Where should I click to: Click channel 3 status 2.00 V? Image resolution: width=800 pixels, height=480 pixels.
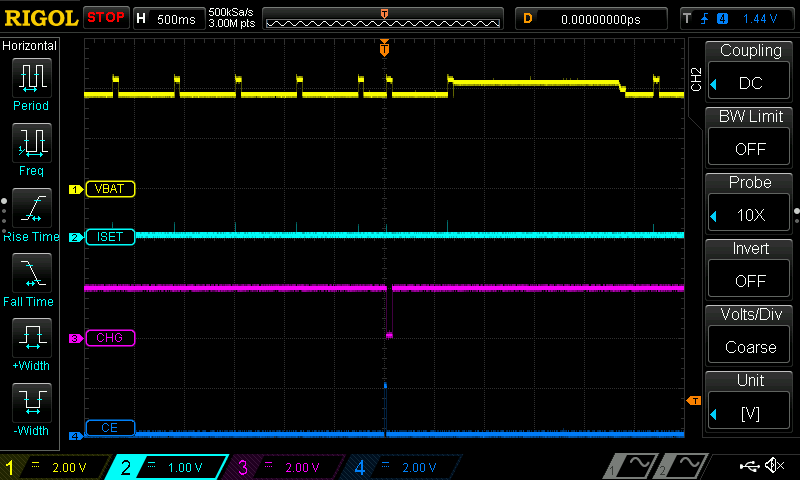click(286, 467)
